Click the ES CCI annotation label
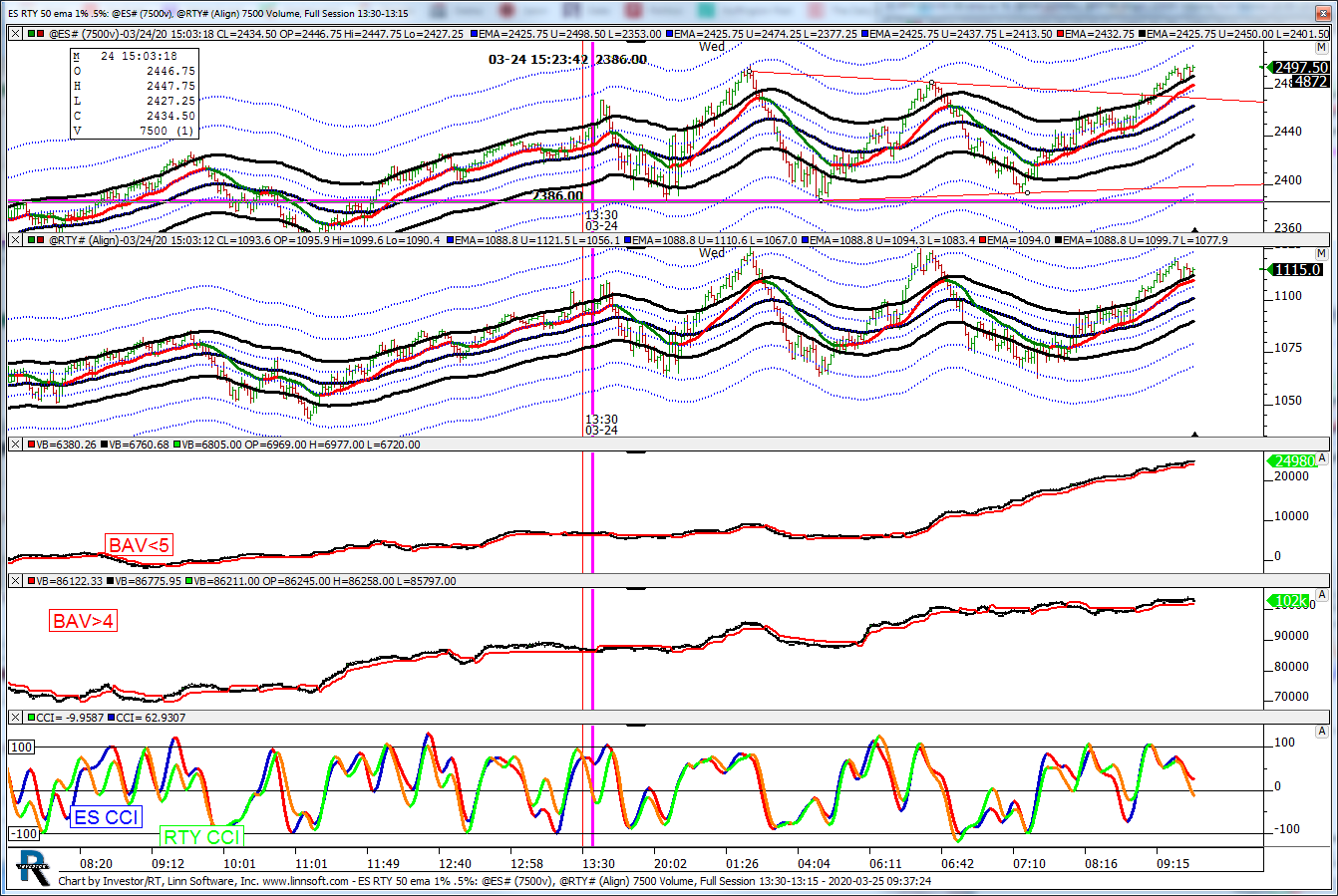The height and width of the screenshot is (896, 1338). click(106, 817)
